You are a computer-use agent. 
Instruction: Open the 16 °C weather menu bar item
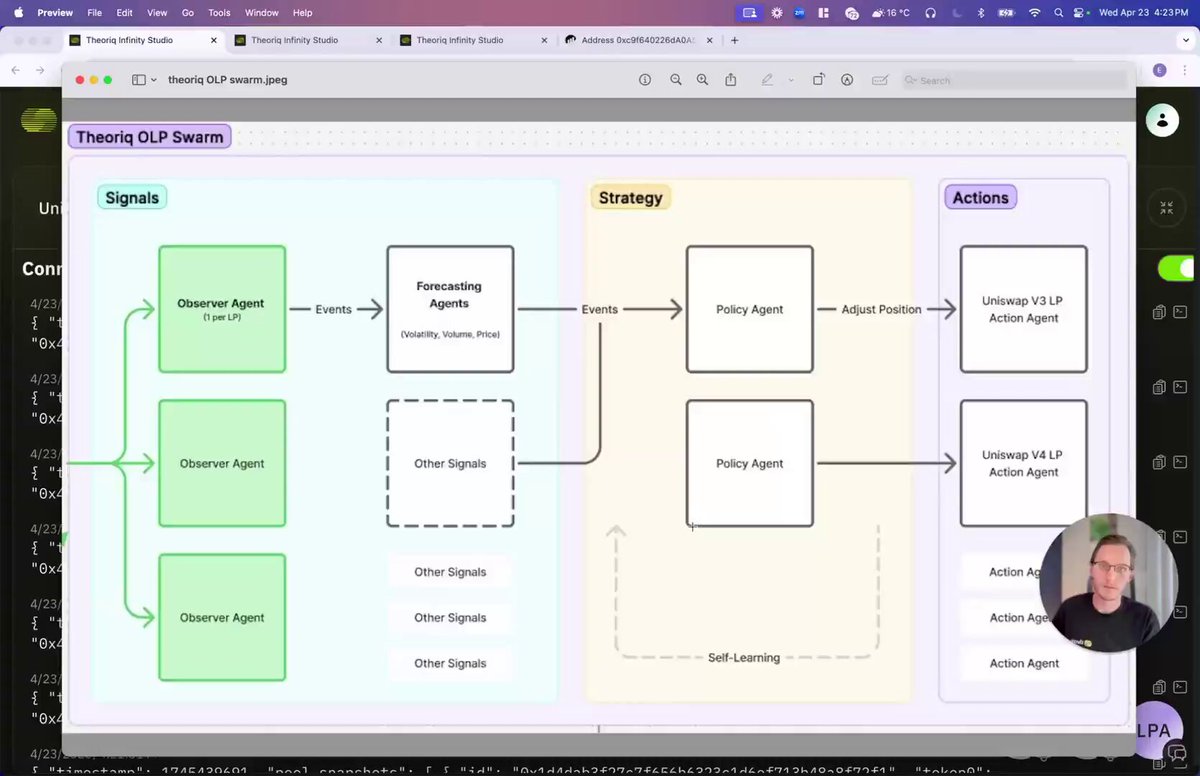tap(890, 13)
